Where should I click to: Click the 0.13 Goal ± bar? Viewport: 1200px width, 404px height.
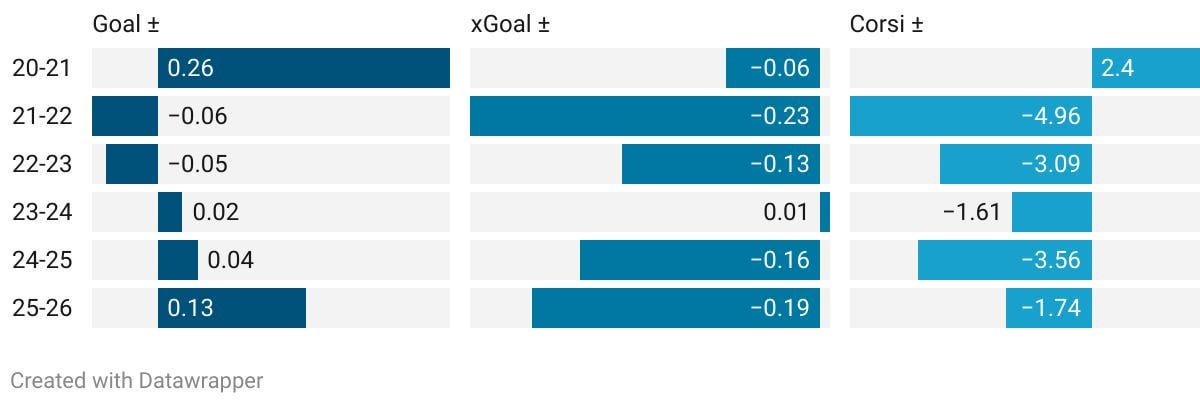click(231, 308)
